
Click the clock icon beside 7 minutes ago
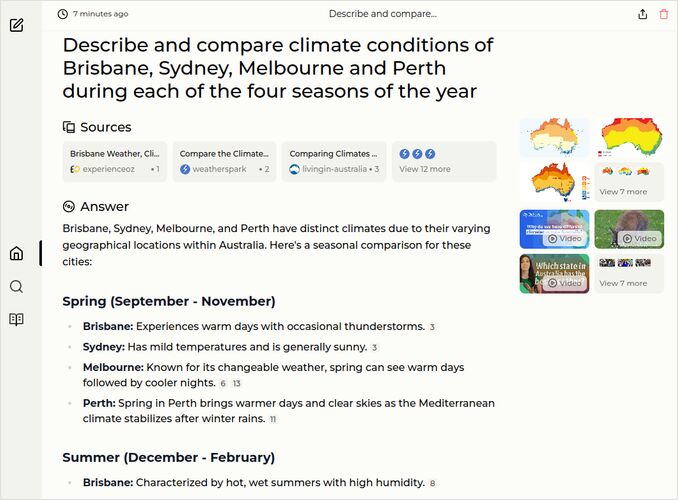tap(63, 14)
